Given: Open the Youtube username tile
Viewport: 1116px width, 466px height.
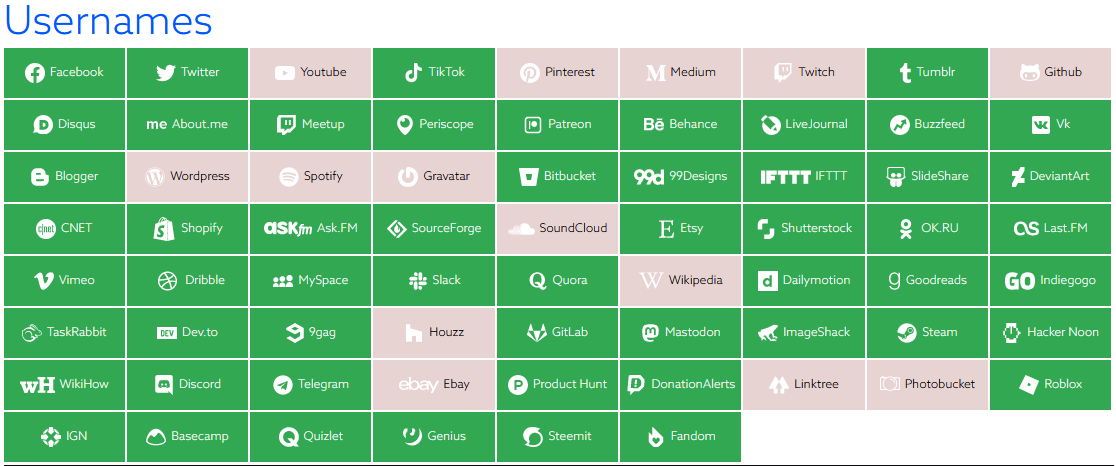Looking at the screenshot, I should click(x=311, y=73).
